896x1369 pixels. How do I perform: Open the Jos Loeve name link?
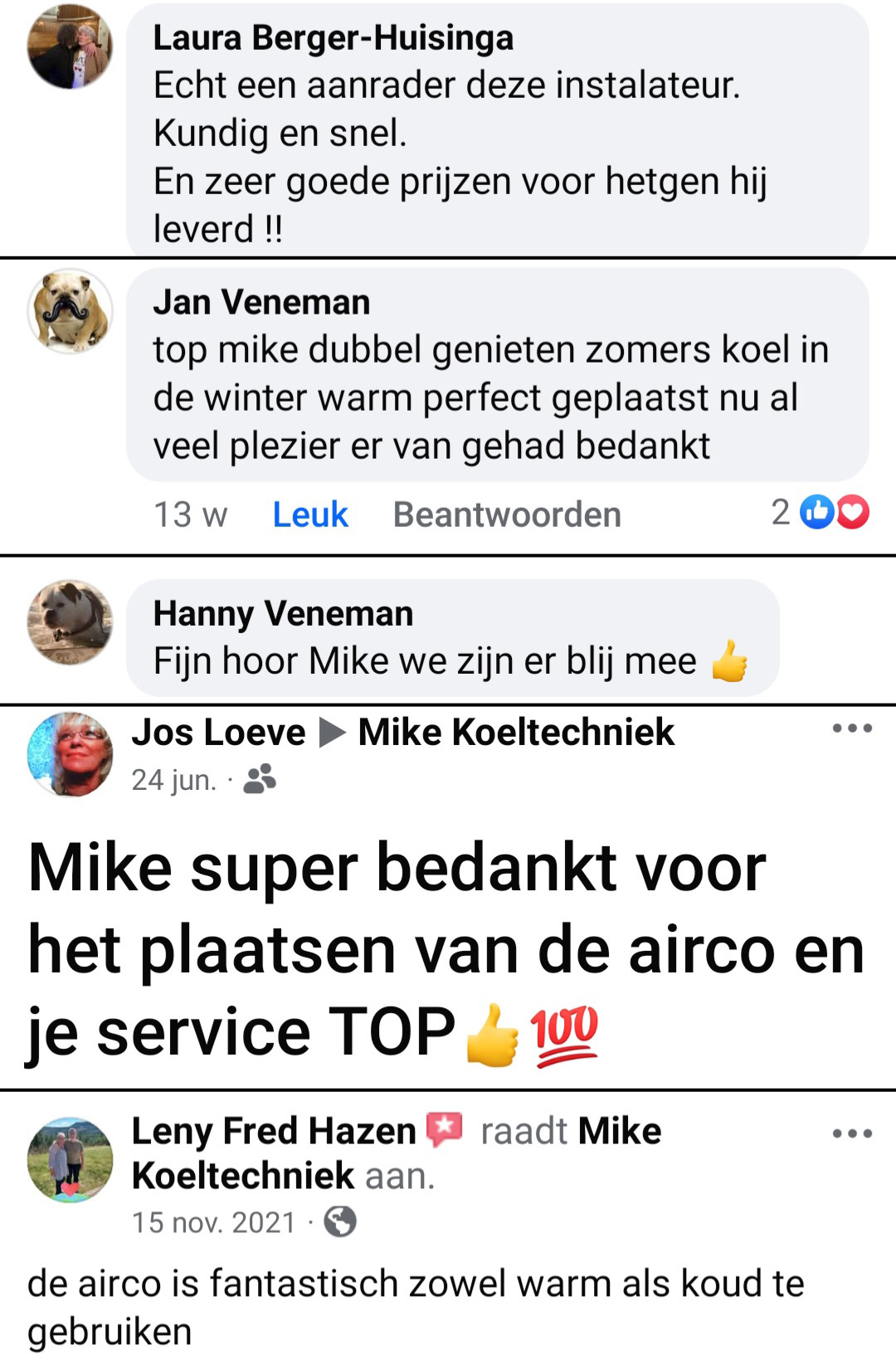tap(218, 732)
